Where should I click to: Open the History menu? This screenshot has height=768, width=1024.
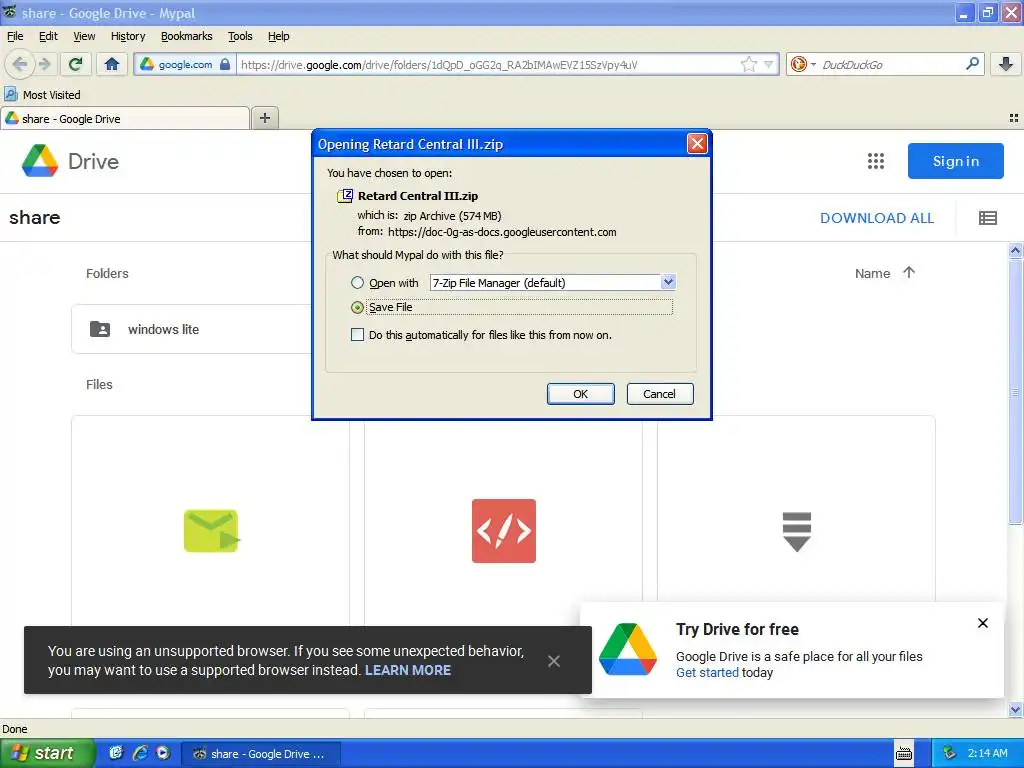coord(128,36)
